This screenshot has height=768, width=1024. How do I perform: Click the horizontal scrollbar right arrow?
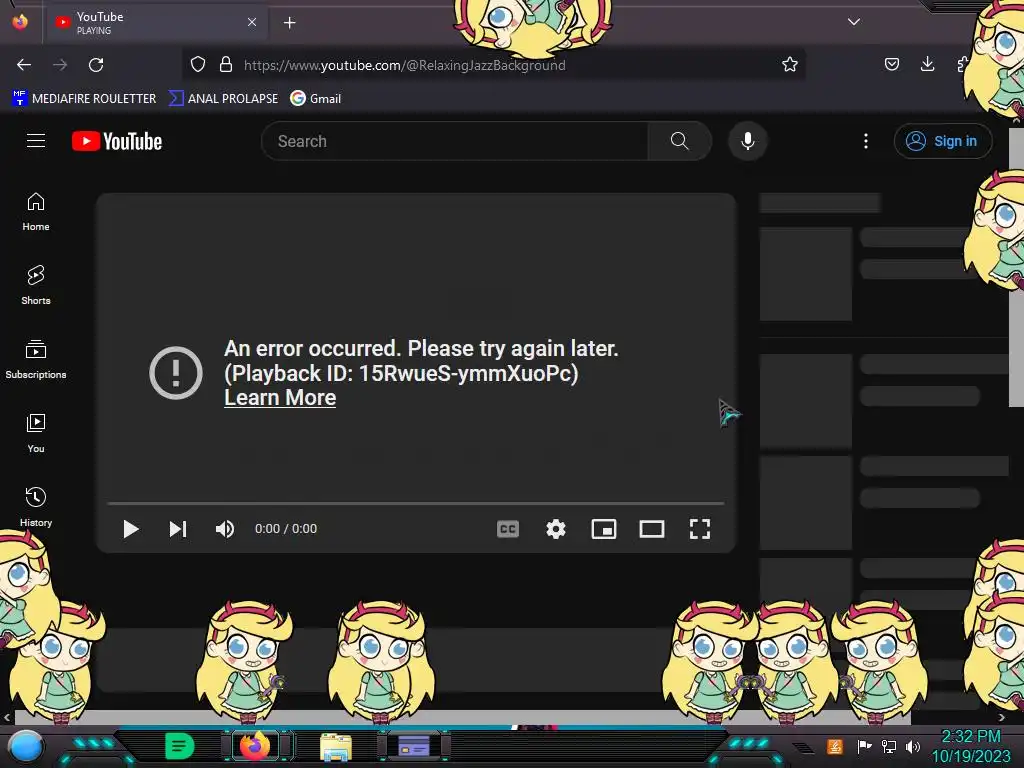1001,718
